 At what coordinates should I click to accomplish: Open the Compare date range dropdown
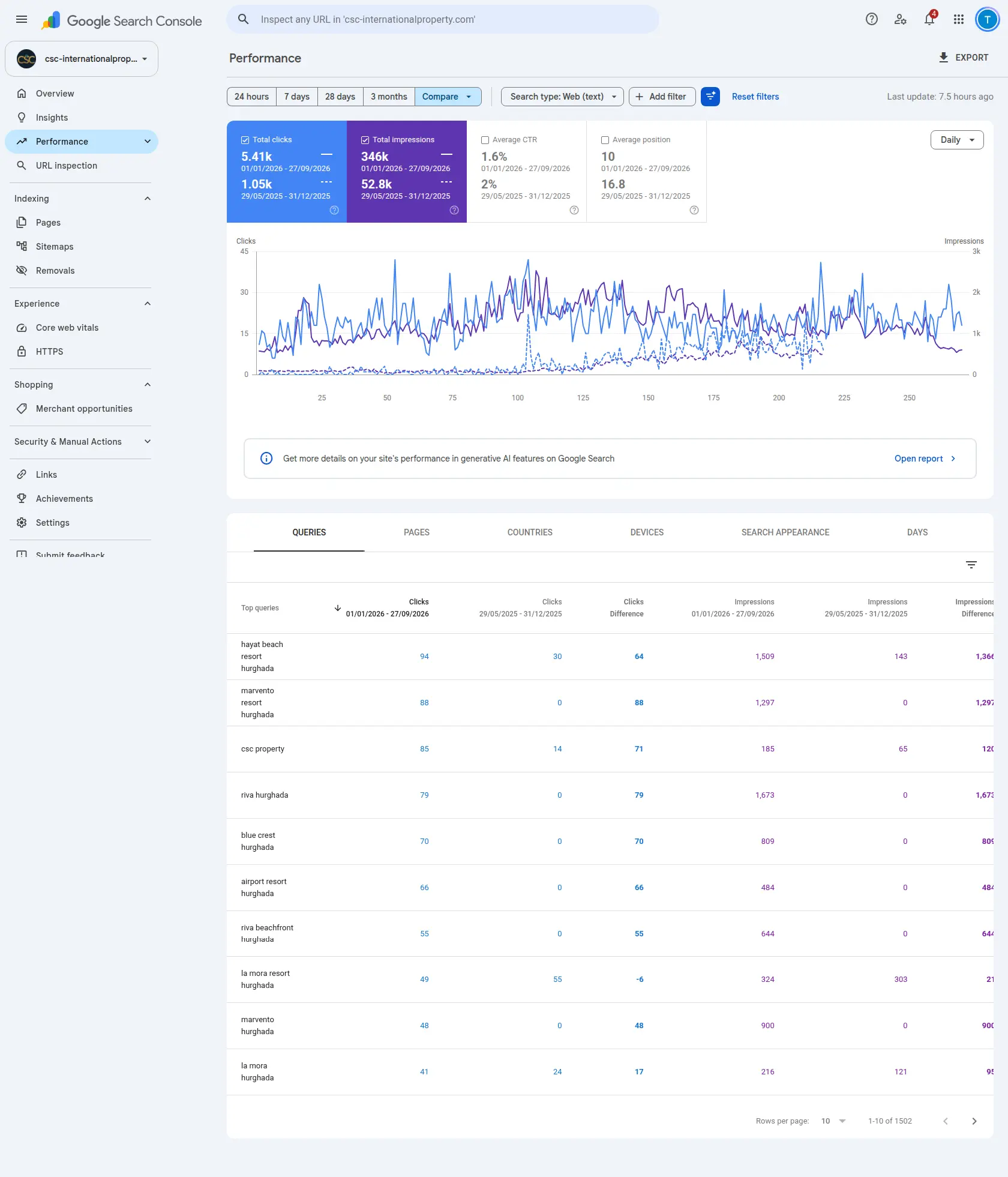pyautogui.click(x=448, y=97)
